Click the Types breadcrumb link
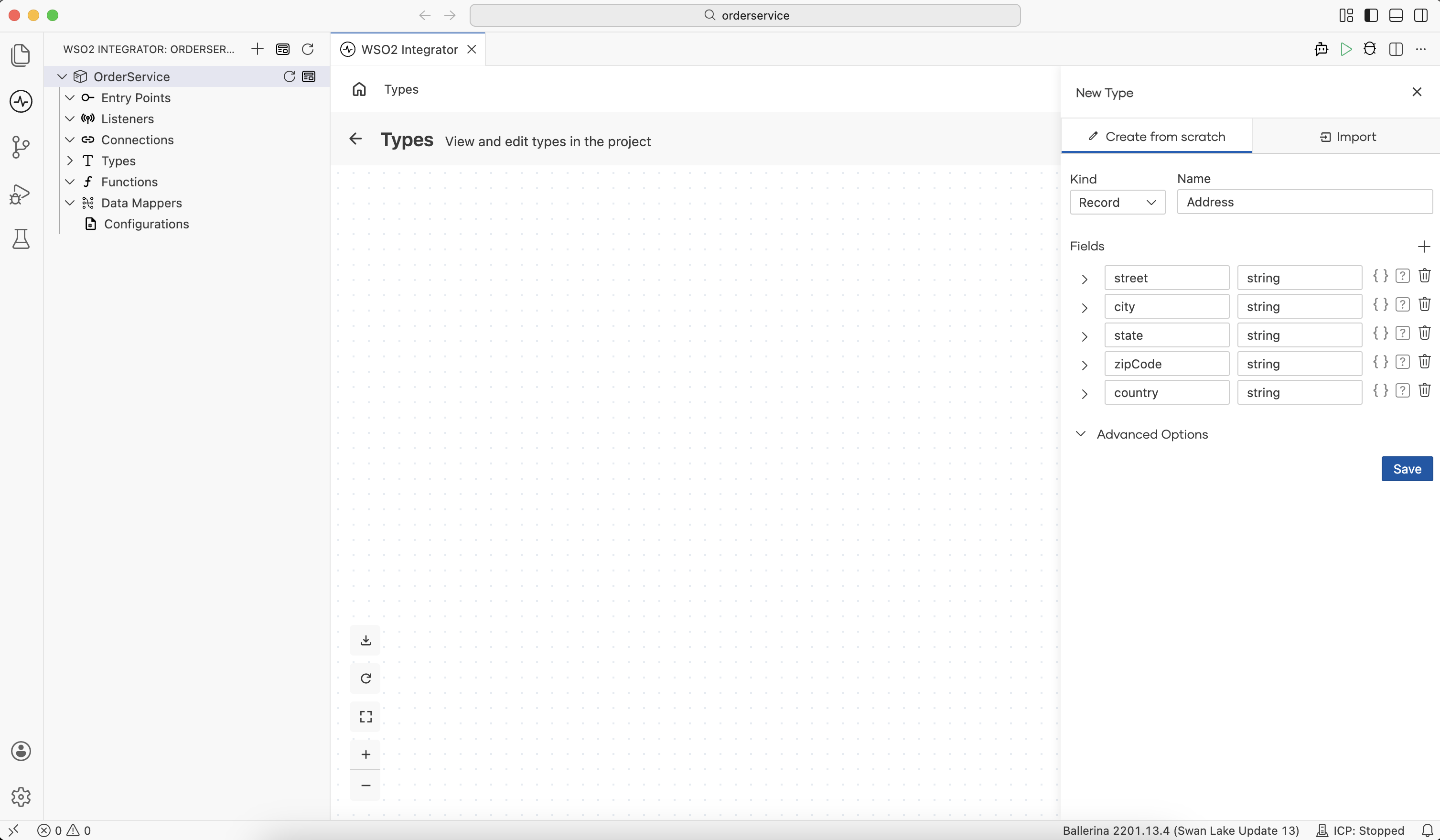Image resolution: width=1440 pixels, height=840 pixels. [401, 89]
